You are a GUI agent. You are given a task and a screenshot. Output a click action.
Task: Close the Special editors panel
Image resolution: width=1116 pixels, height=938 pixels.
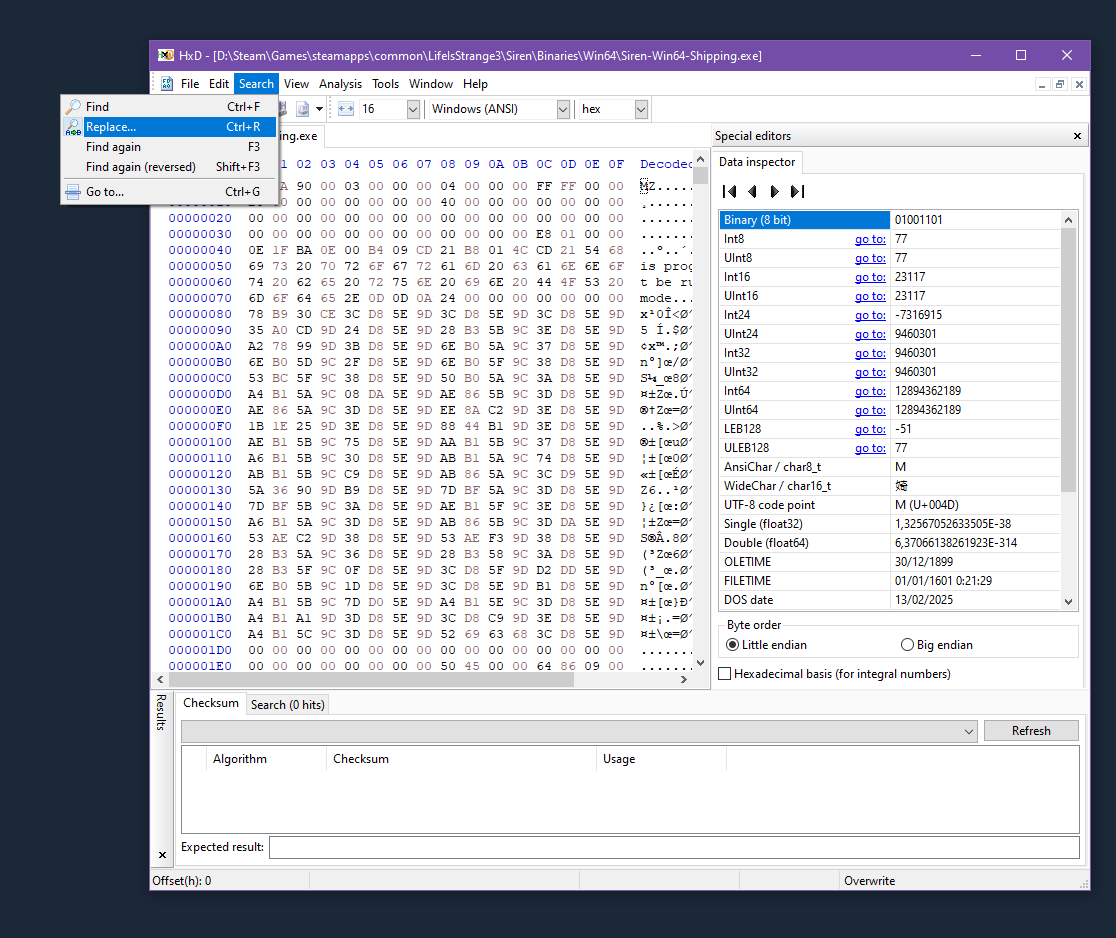1077,136
